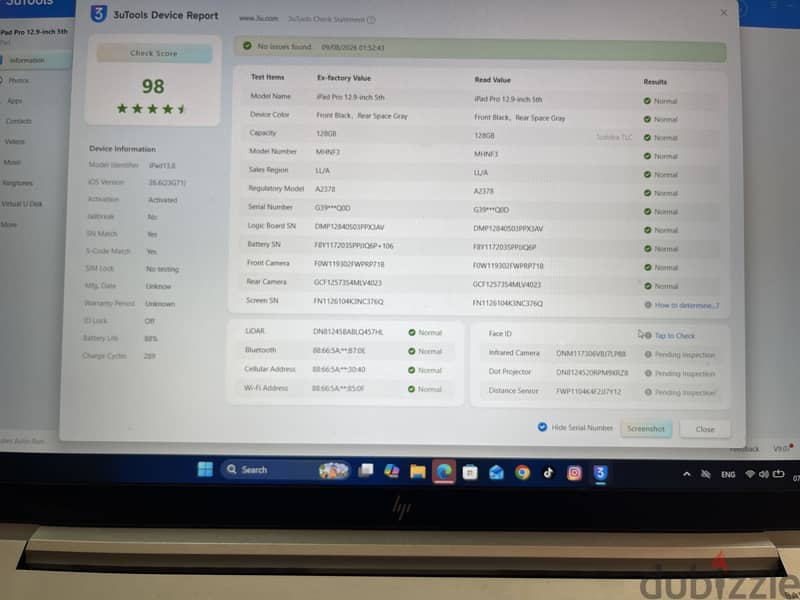Open the How to determine link
The height and width of the screenshot is (600, 800).
pyautogui.click(x=687, y=305)
